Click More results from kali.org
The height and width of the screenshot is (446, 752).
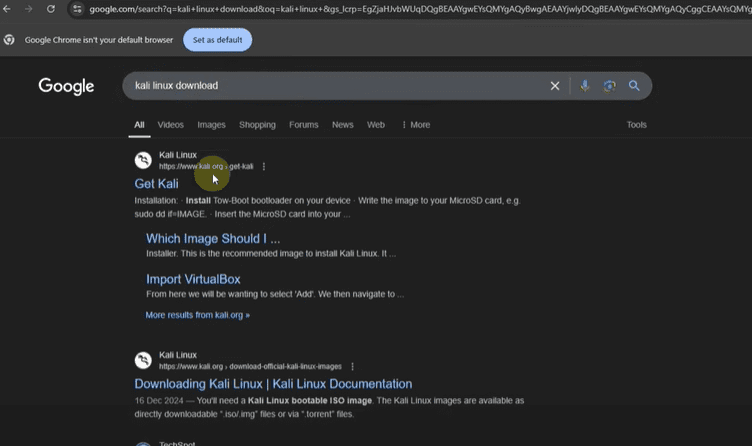[x=197, y=315]
